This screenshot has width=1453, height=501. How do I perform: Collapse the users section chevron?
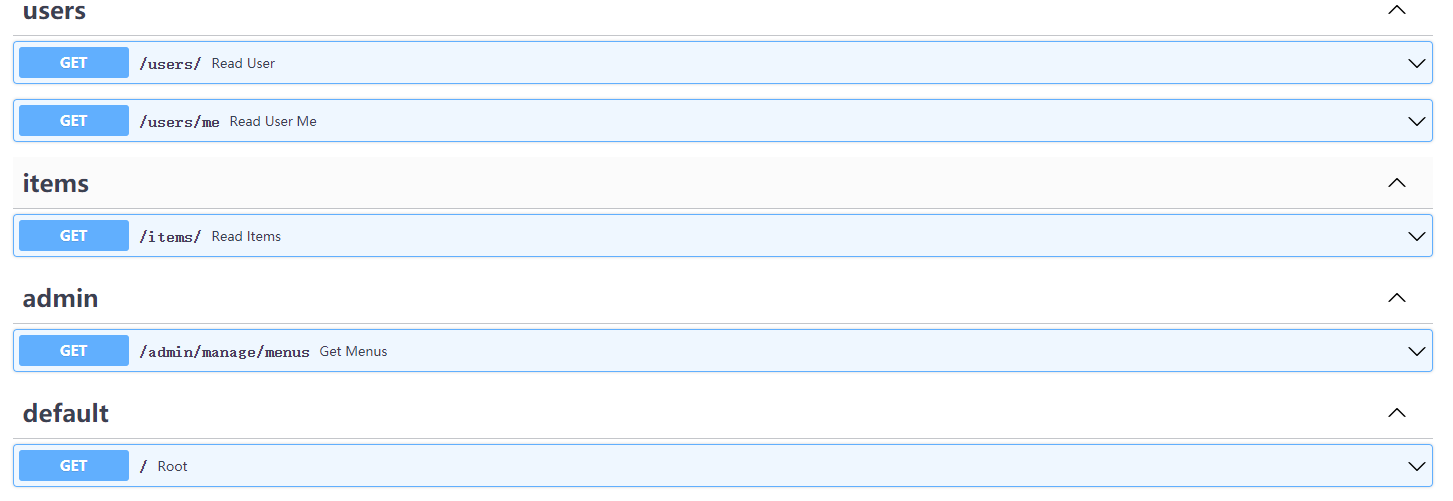pos(1397,10)
